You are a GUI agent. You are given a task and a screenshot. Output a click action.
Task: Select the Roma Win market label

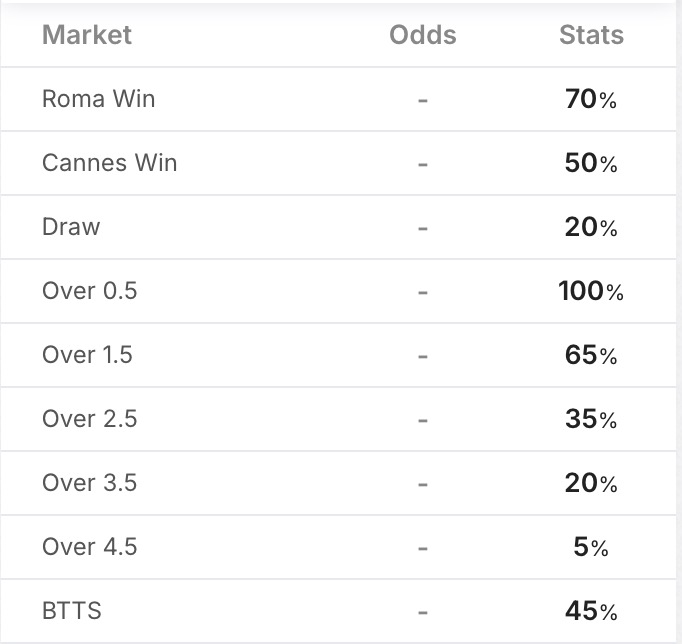click(98, 99)
